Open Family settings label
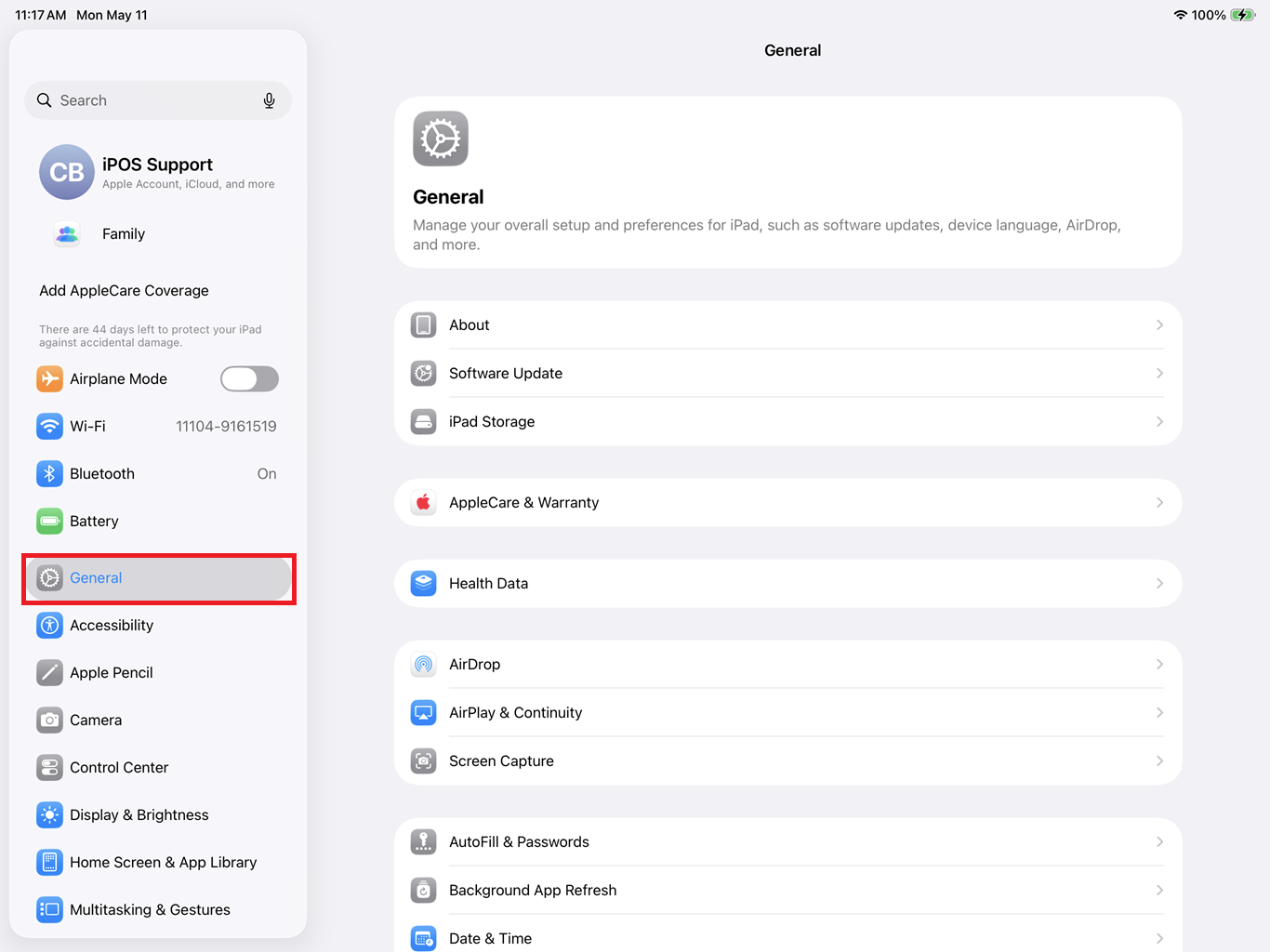This screenshot has width=1270, height=952. click(124, 234)
